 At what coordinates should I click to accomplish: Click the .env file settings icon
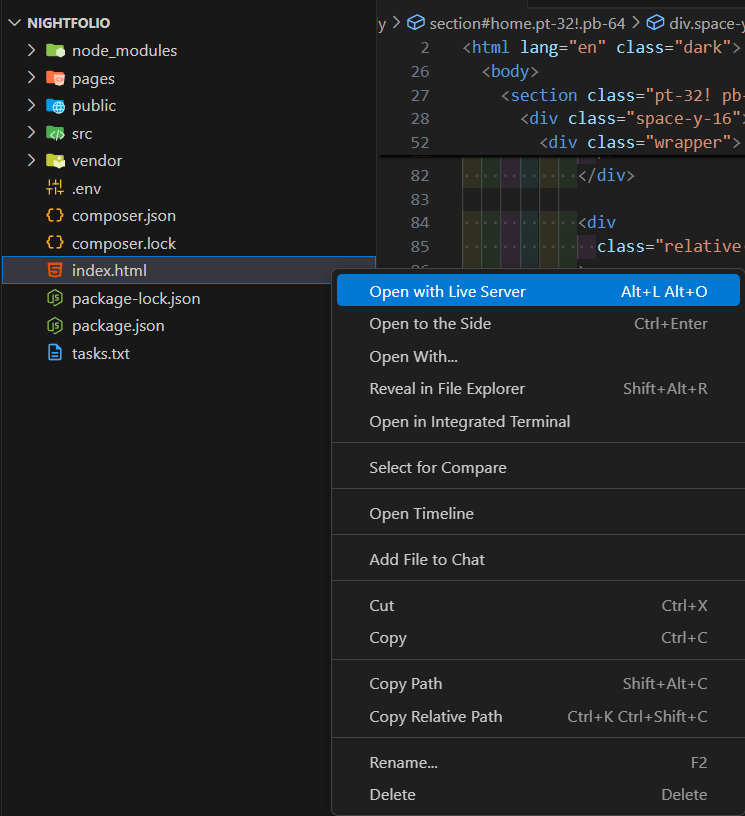[x=55, y=188]
